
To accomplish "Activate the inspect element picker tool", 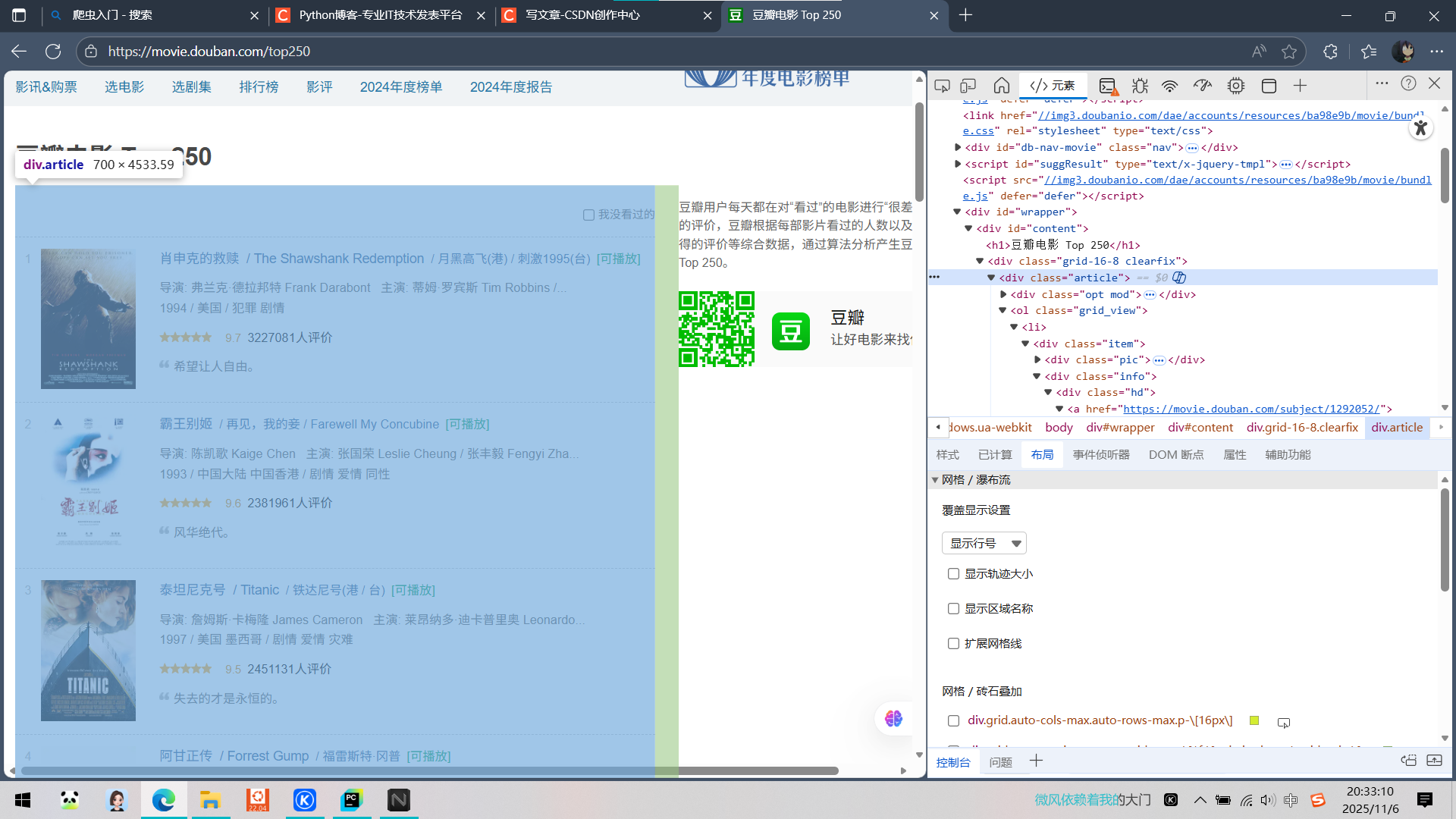I will tap(942, 86).
